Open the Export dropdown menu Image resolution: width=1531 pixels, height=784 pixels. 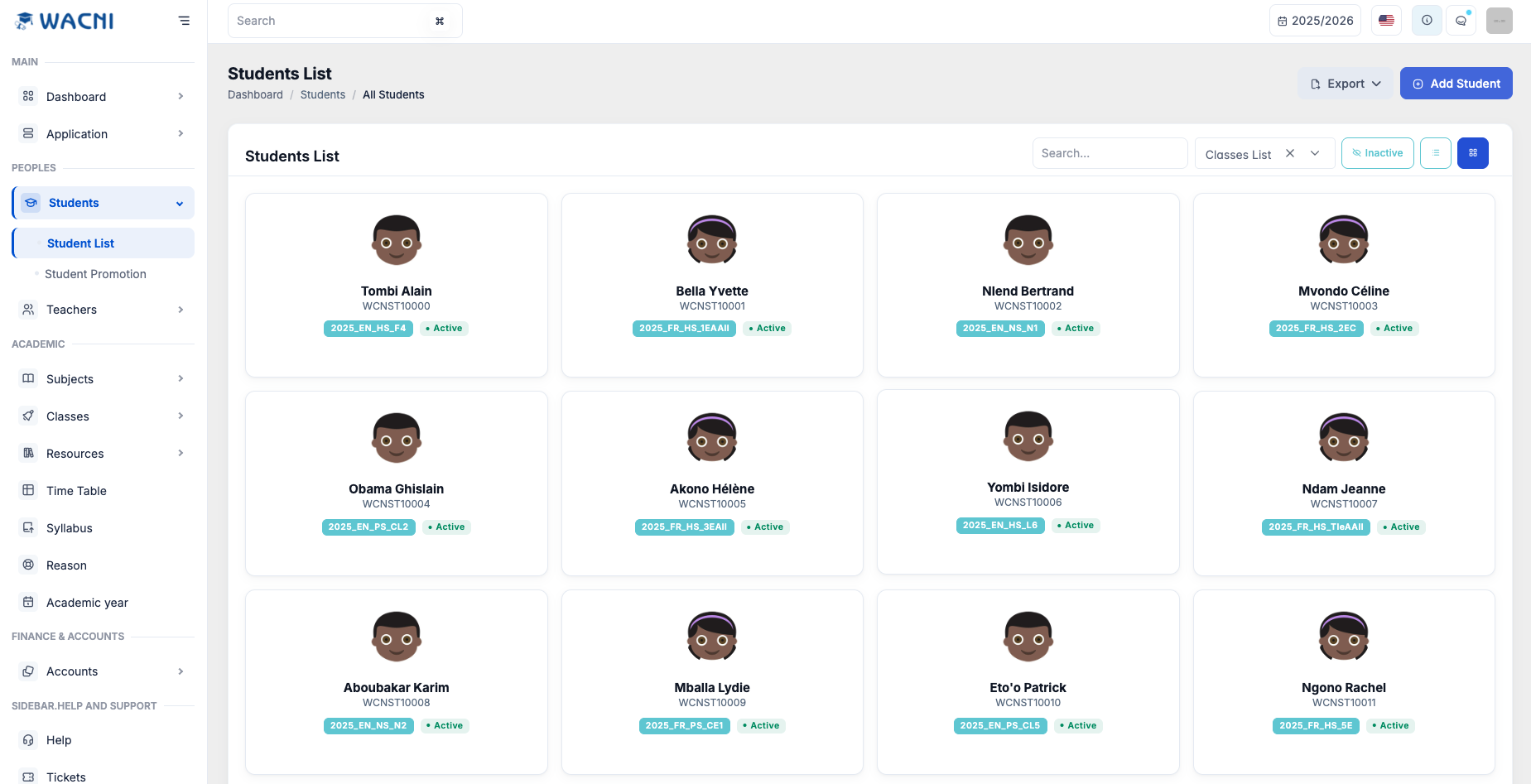[1346, 84]
